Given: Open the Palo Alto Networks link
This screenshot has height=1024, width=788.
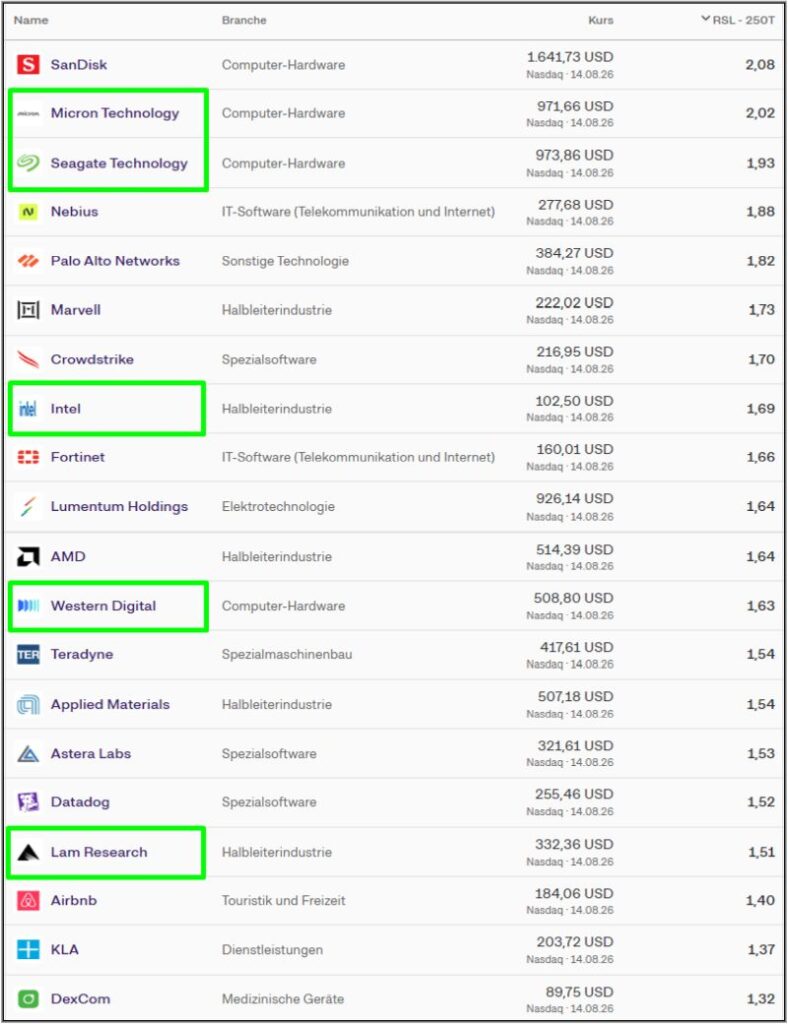Looking at the screenshot, I should tap(115, 261).
